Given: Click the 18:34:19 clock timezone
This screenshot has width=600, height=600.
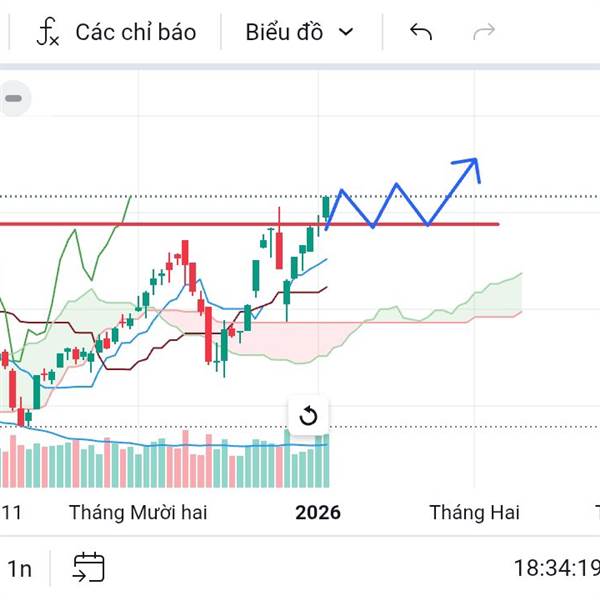Looking at the screenshot, I should (556, 569).
